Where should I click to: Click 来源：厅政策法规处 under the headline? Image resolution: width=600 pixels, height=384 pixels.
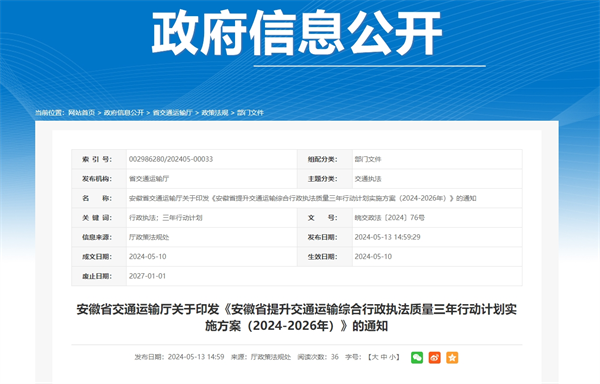coord(261,357)
